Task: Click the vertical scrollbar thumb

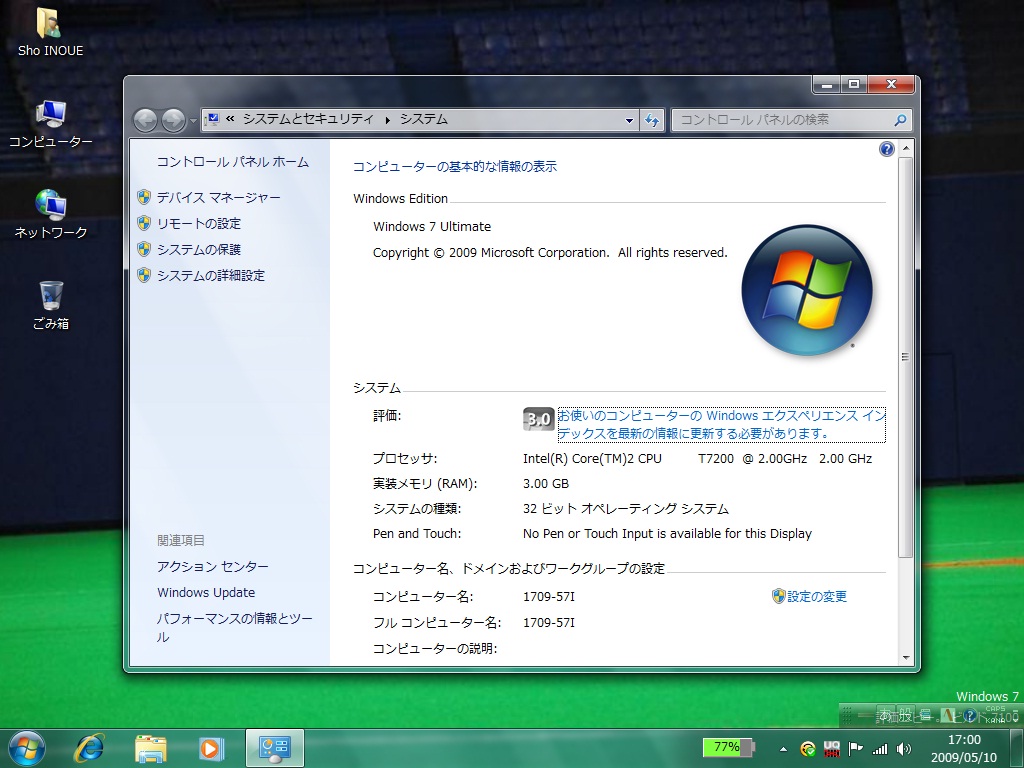Action: click(905, 357)
